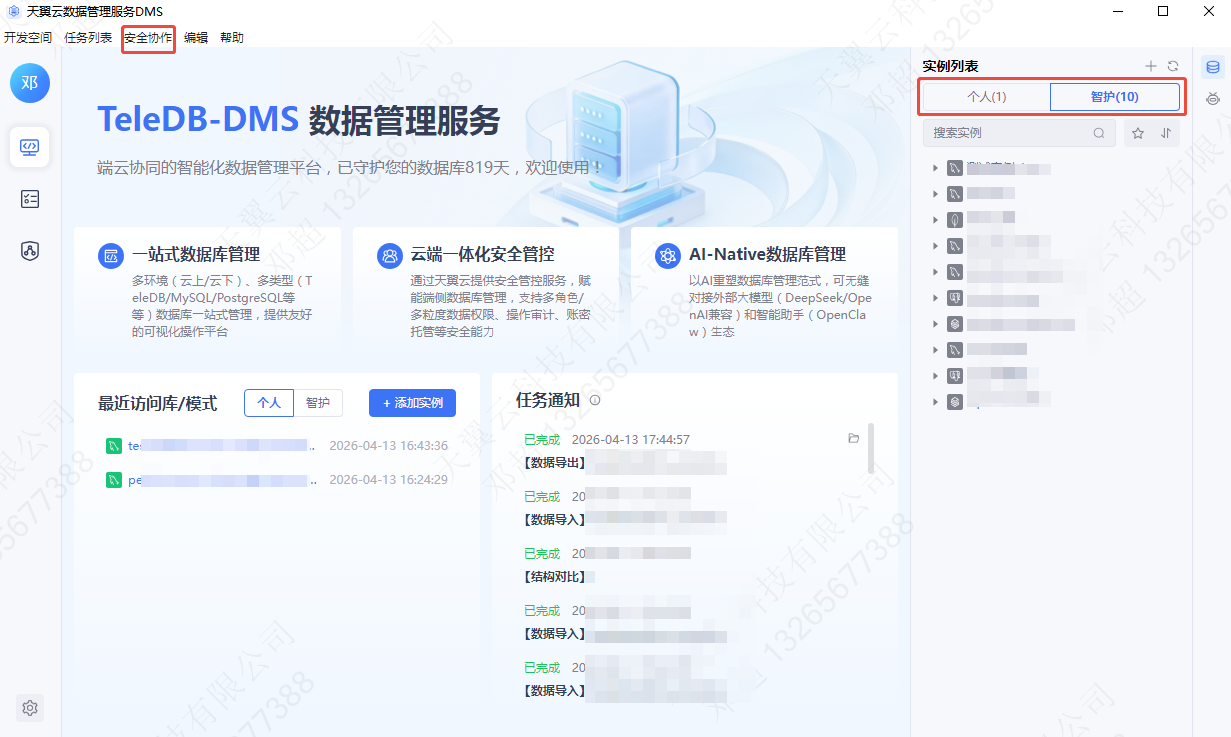
Task: Open the recent database starting with pe
Action: (221, 480)
